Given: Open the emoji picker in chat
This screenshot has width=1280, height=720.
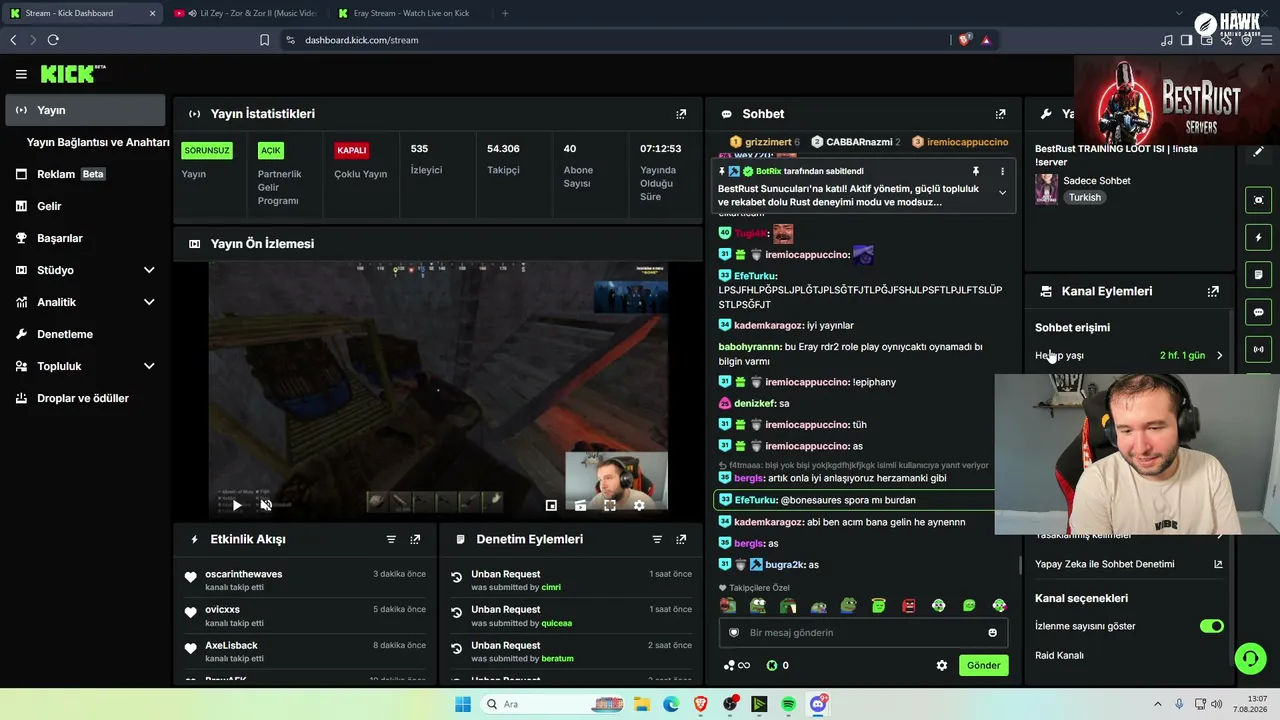Looking at the screenshot, I should [x=992, y=632].
